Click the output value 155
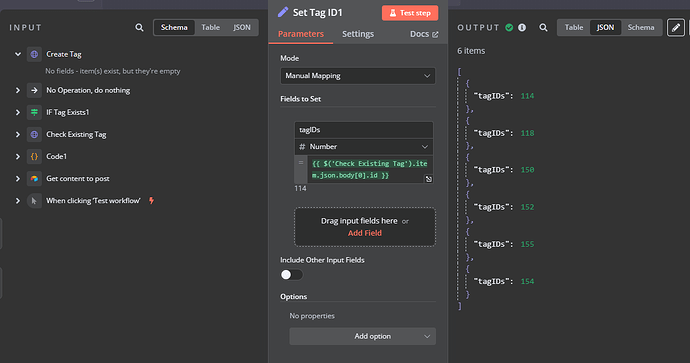This screenshot has width=690, height=363. 527,244
